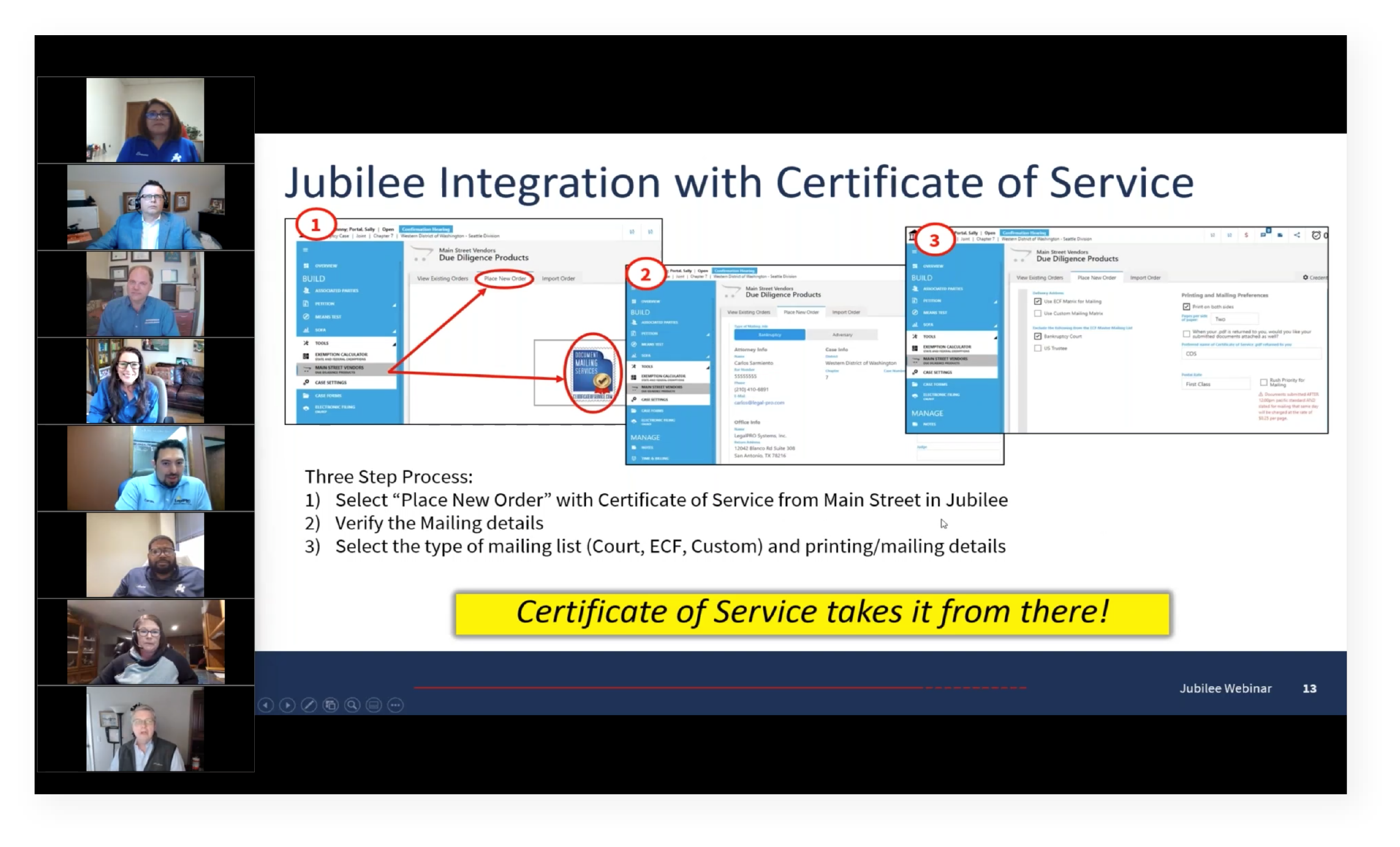Select Bankruptcy mailing type in step 2 screenshot
This screenshot has height=847, width=1400.
coord(770,335)
